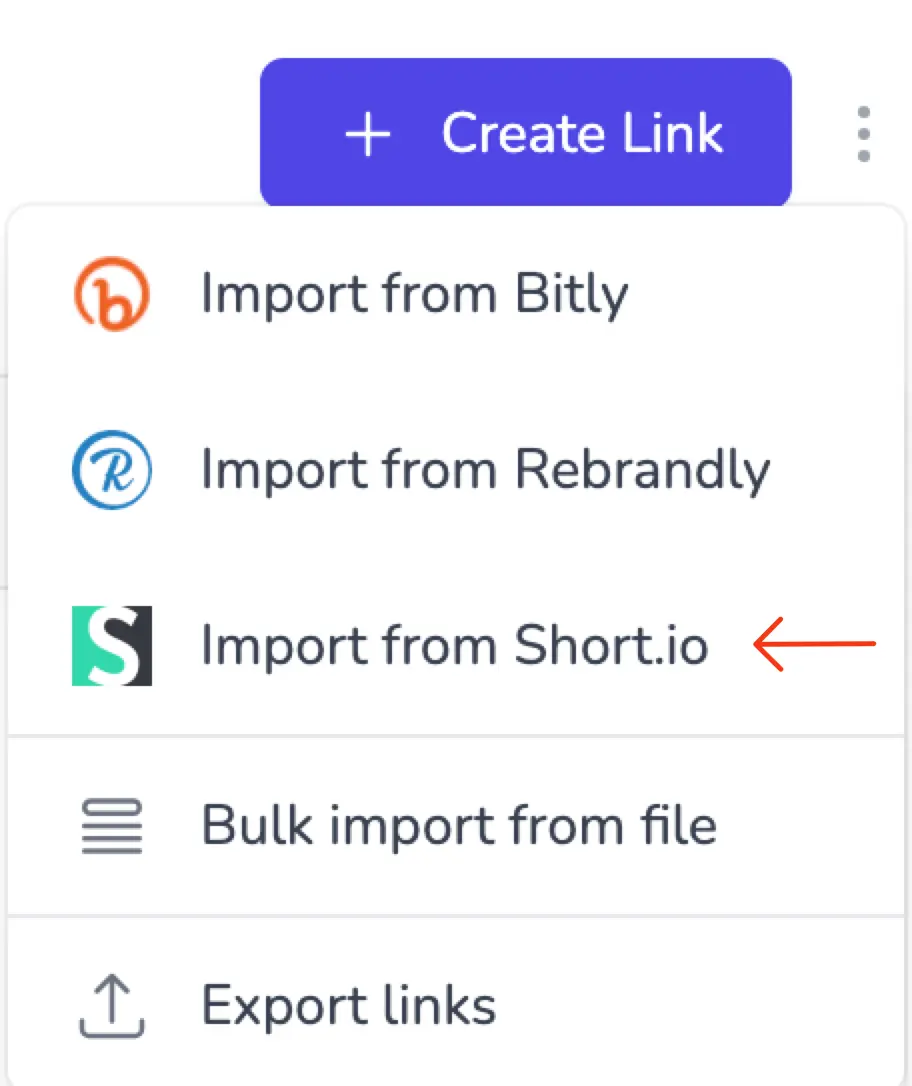Image resolution: width=912 pixels, height=1086 pixels.
Task: Click the Import from Short.io entry with red arrow
Action: (x=456, y=645)
